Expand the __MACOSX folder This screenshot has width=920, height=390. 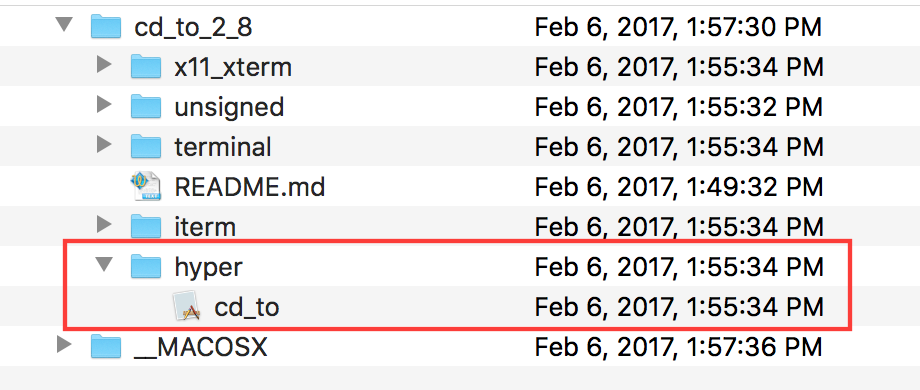63,344
